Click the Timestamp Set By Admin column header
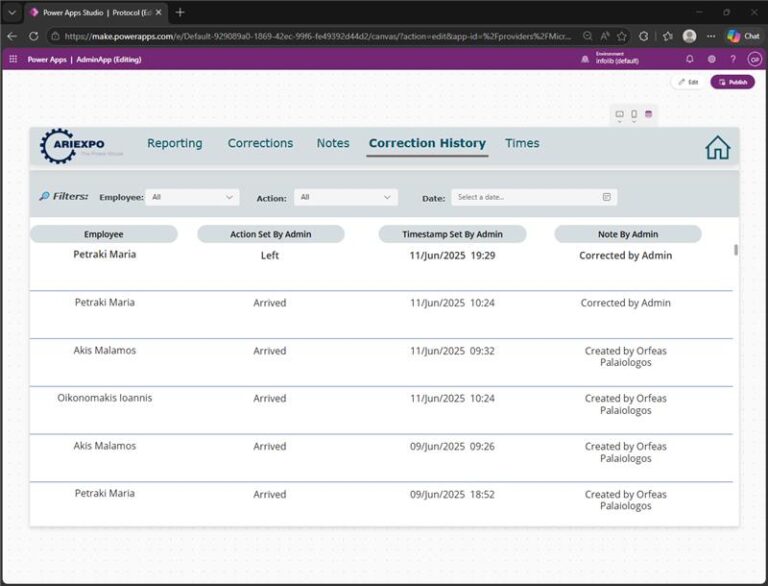Viewport: 768px width, 586px height. click(453, 234)
